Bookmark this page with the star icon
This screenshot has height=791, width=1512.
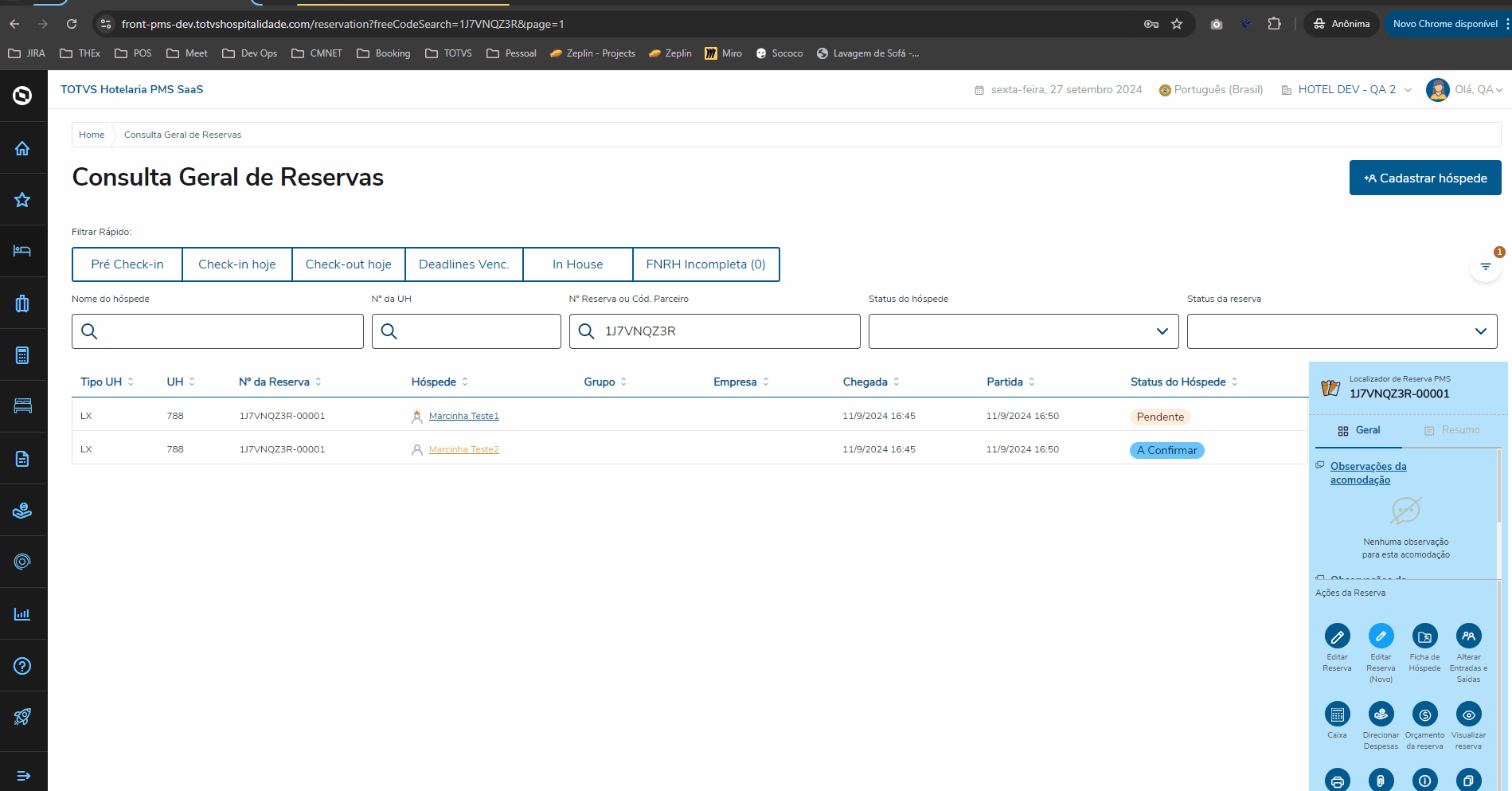pos(1177,24)
